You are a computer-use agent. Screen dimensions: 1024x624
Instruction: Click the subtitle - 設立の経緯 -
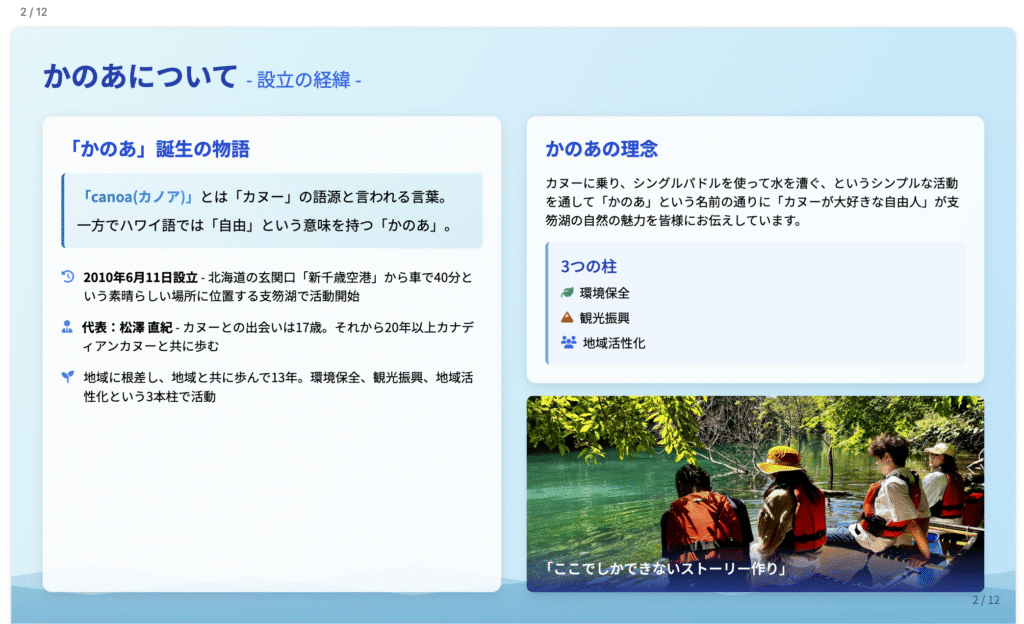click(304, 80)
